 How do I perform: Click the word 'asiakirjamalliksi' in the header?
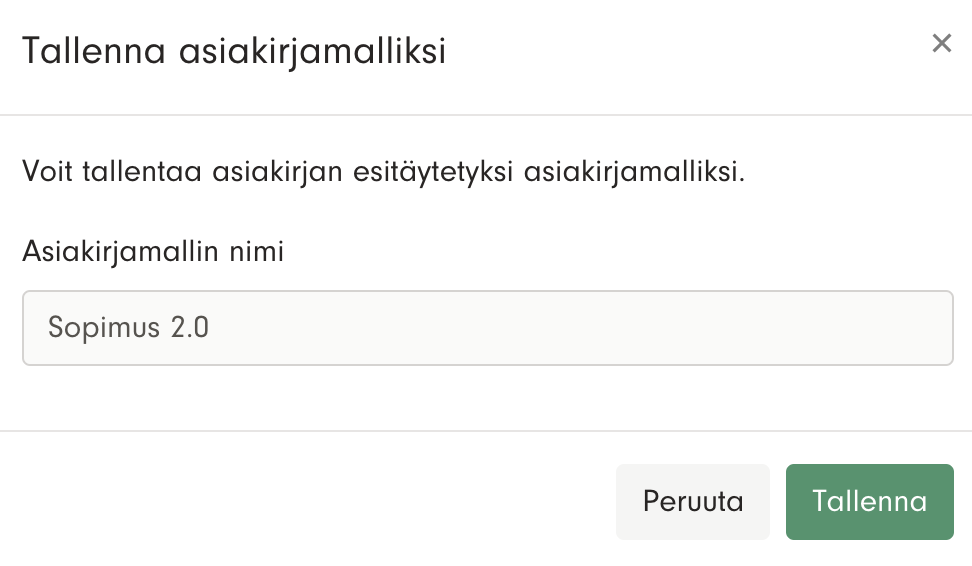[x=312, y=50]
